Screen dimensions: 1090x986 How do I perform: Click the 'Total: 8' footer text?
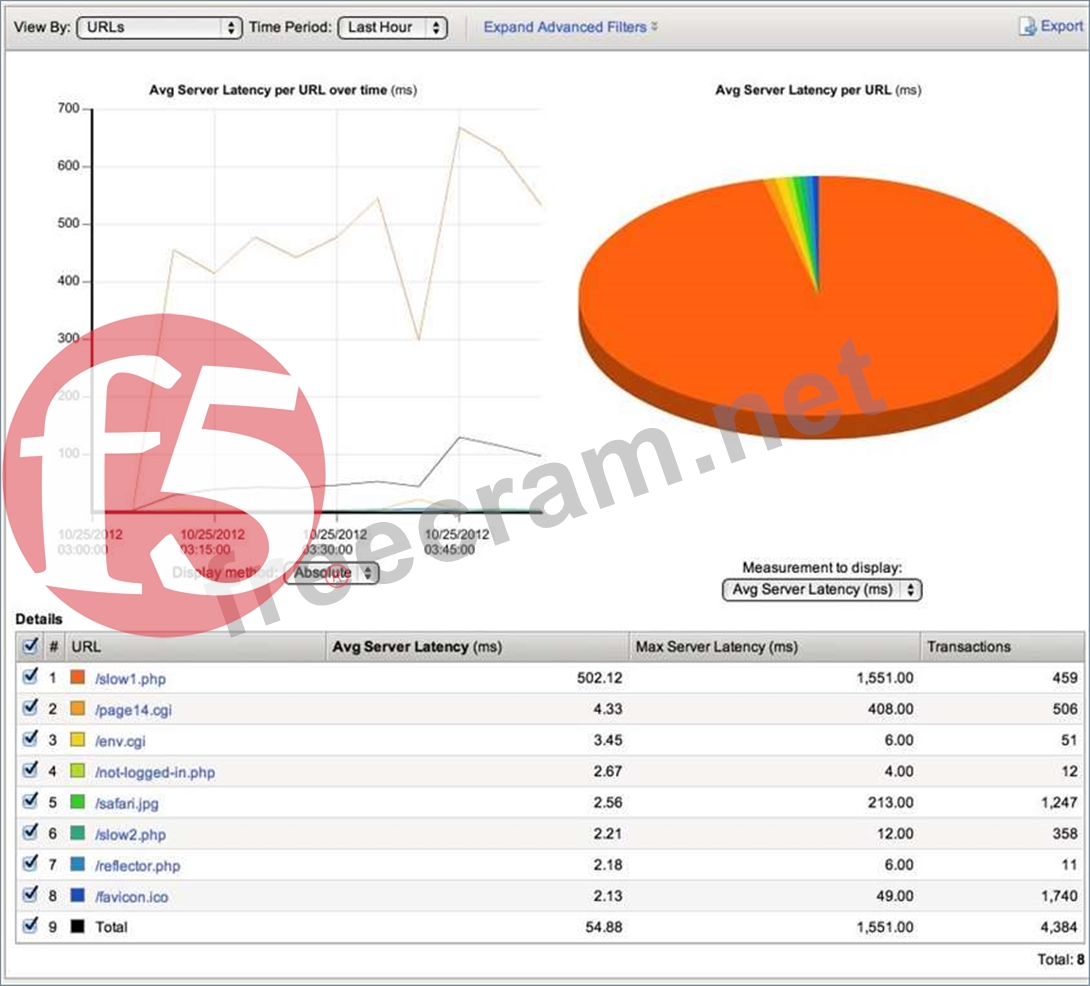(1061, 960)
